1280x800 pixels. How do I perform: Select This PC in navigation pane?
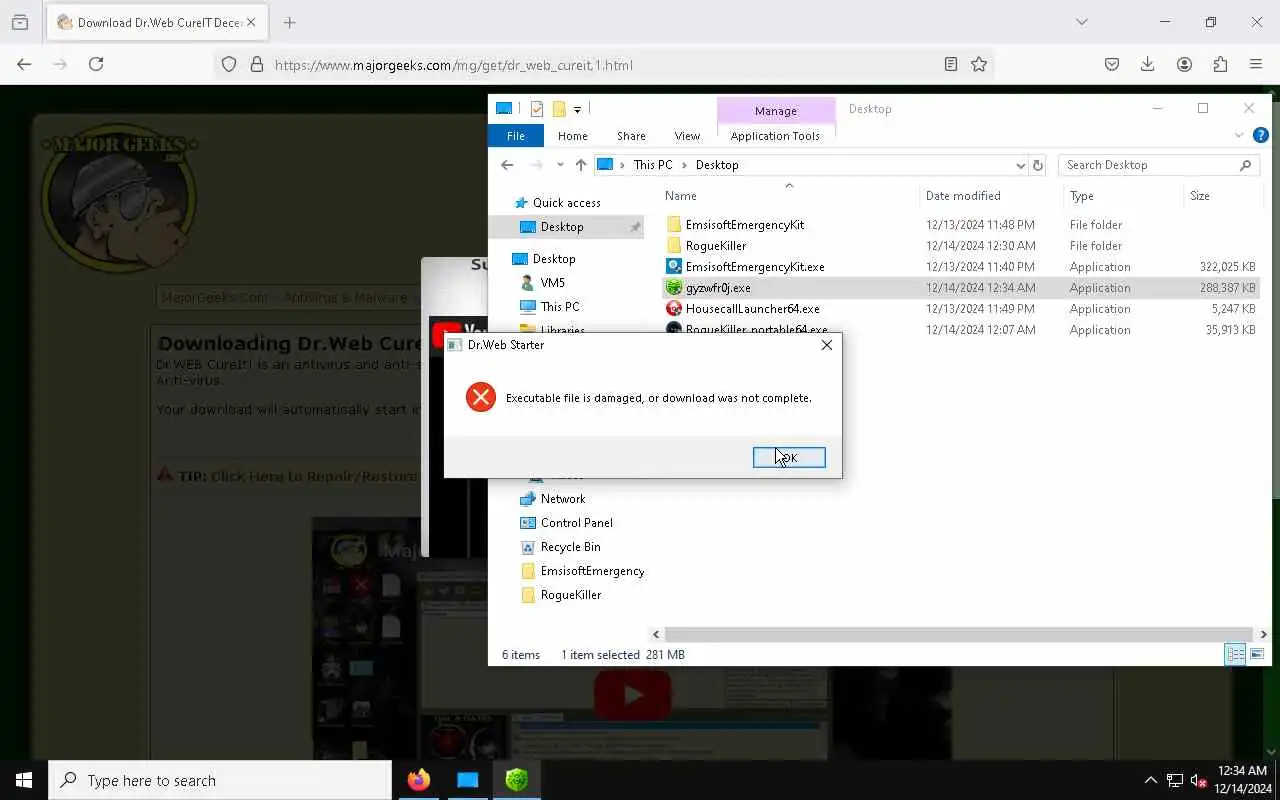tap(559, 307)
